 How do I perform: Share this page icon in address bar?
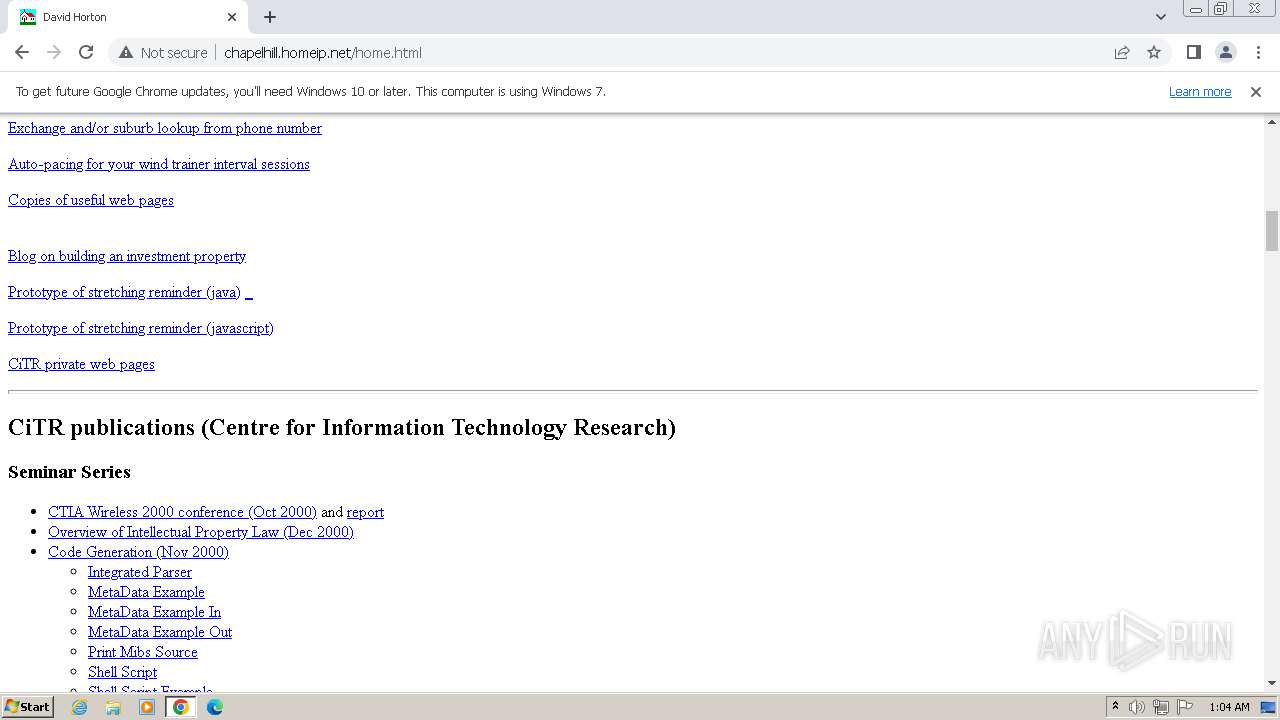[x=1122, y=52]
